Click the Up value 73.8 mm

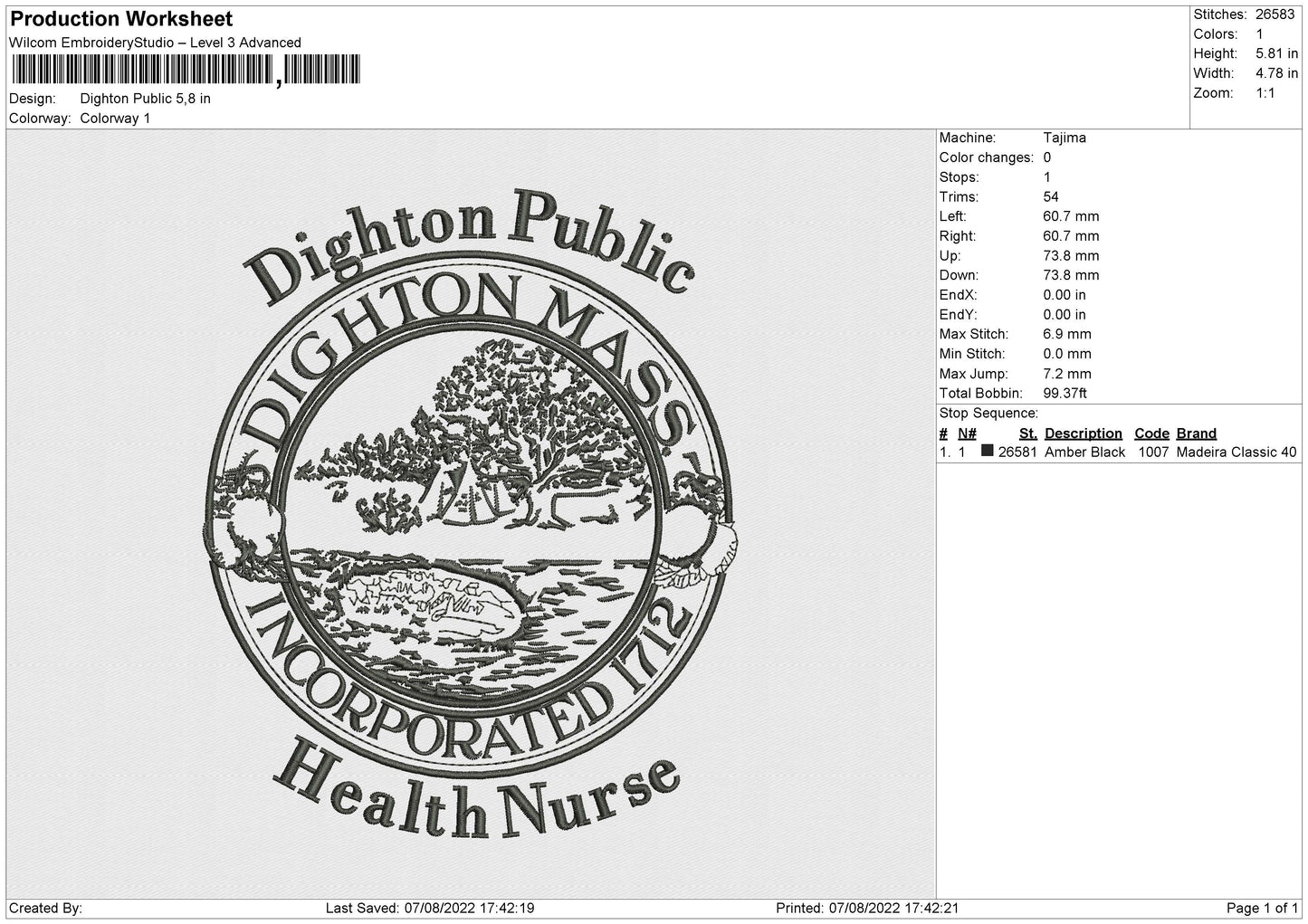(1071, 256)
